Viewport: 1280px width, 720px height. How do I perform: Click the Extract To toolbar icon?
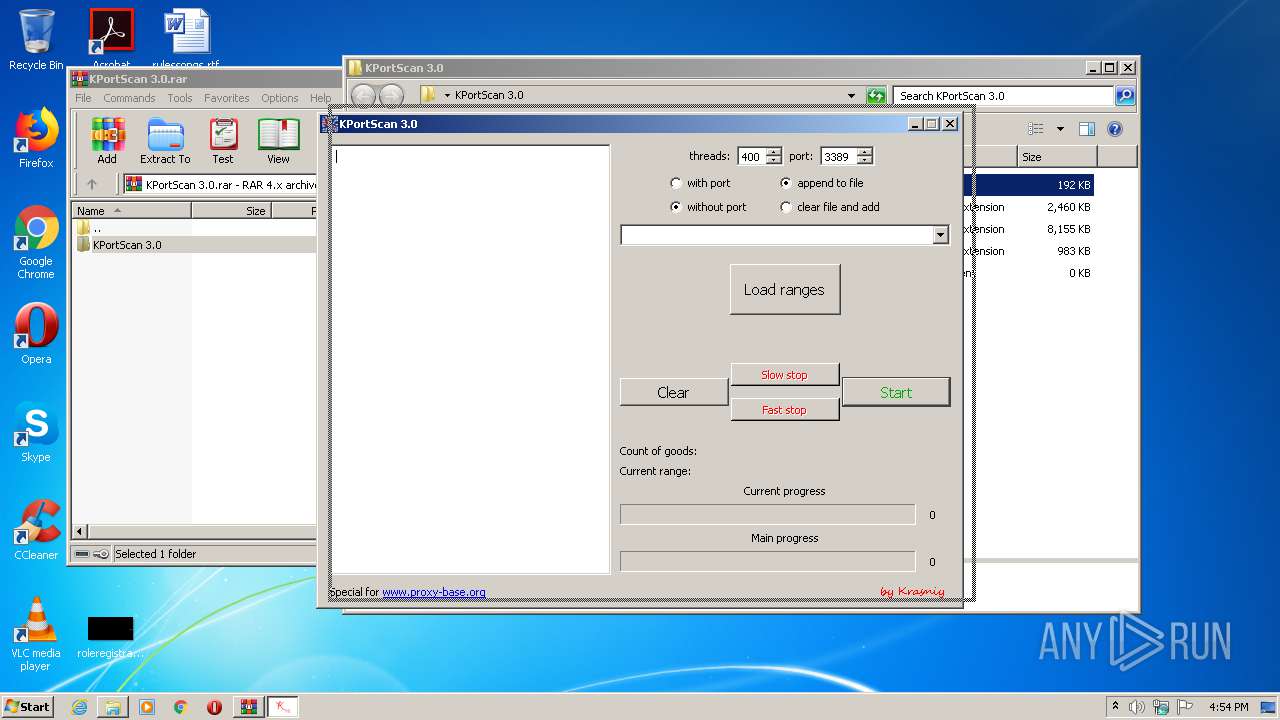click(x=165, y=140)
